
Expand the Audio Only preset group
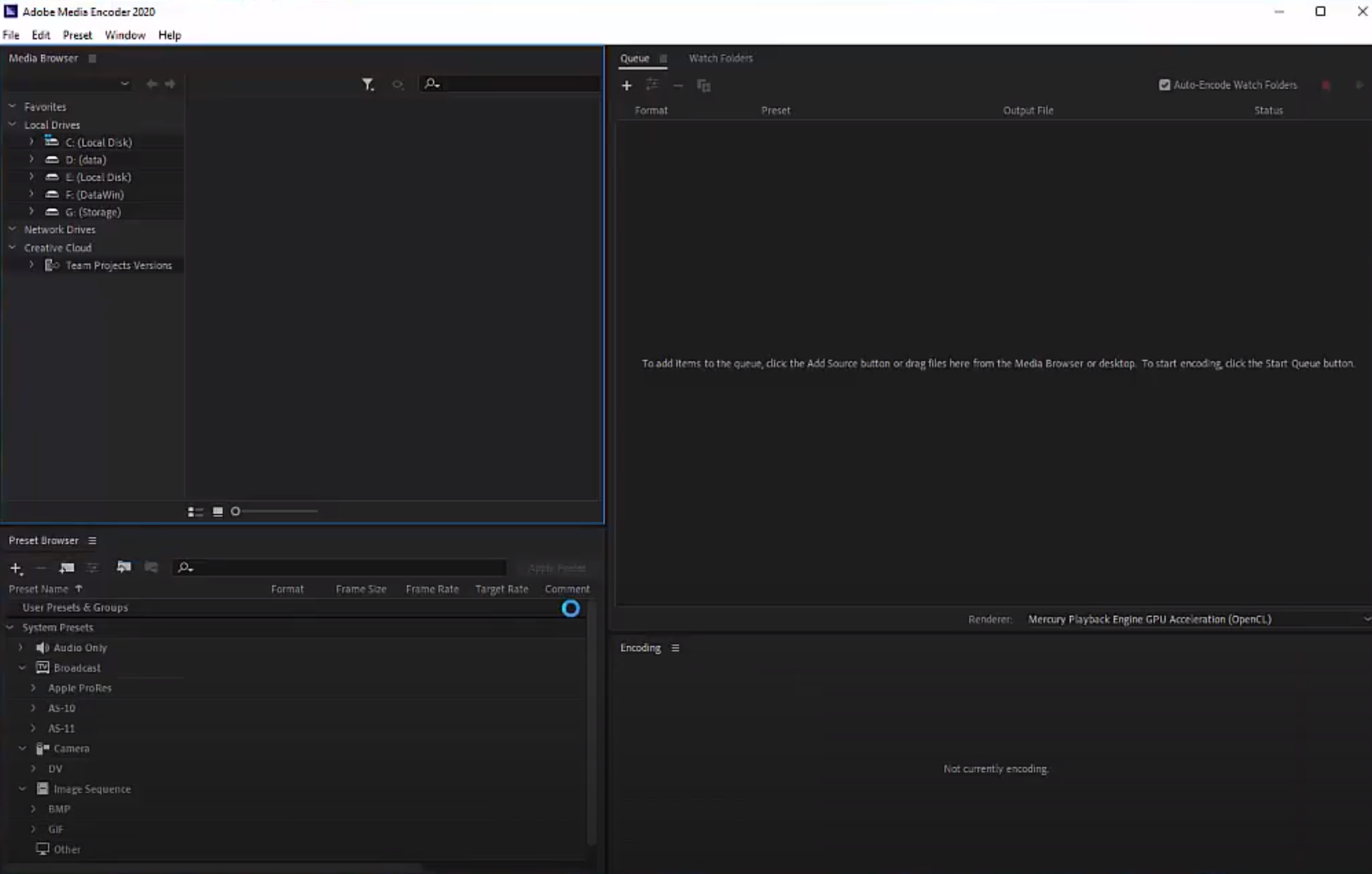click(x=21, y=647)
